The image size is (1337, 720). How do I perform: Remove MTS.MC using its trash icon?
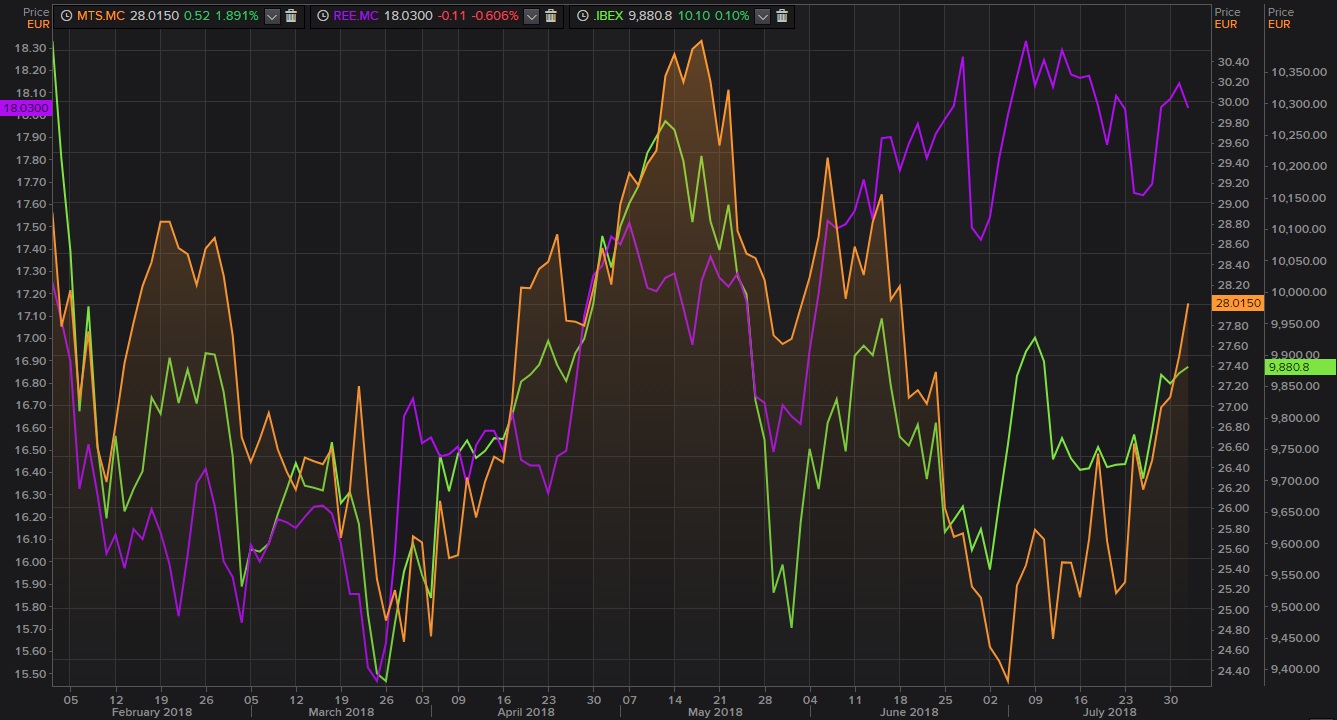(x=289, y=16)
